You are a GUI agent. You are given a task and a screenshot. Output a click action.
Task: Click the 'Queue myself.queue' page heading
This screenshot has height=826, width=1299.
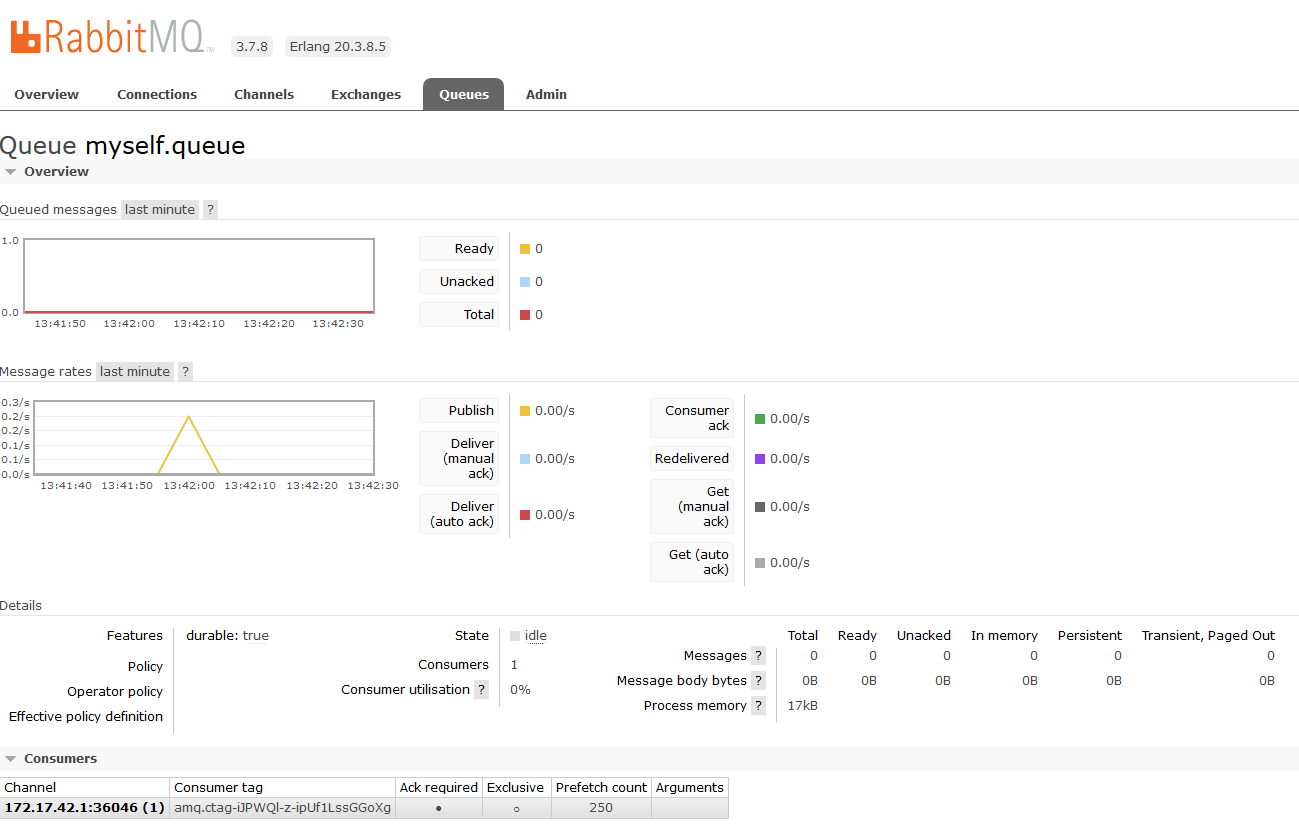(123, 146)
